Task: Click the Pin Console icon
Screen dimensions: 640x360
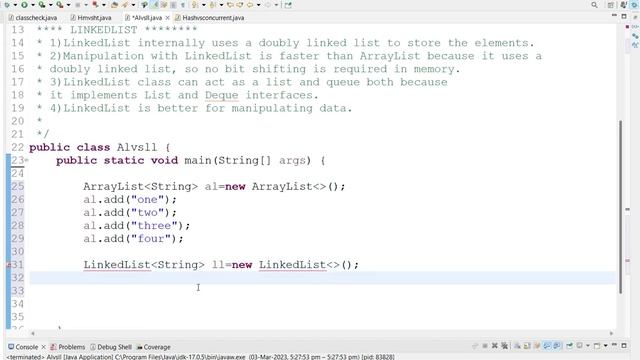Action: coord(569,346)
